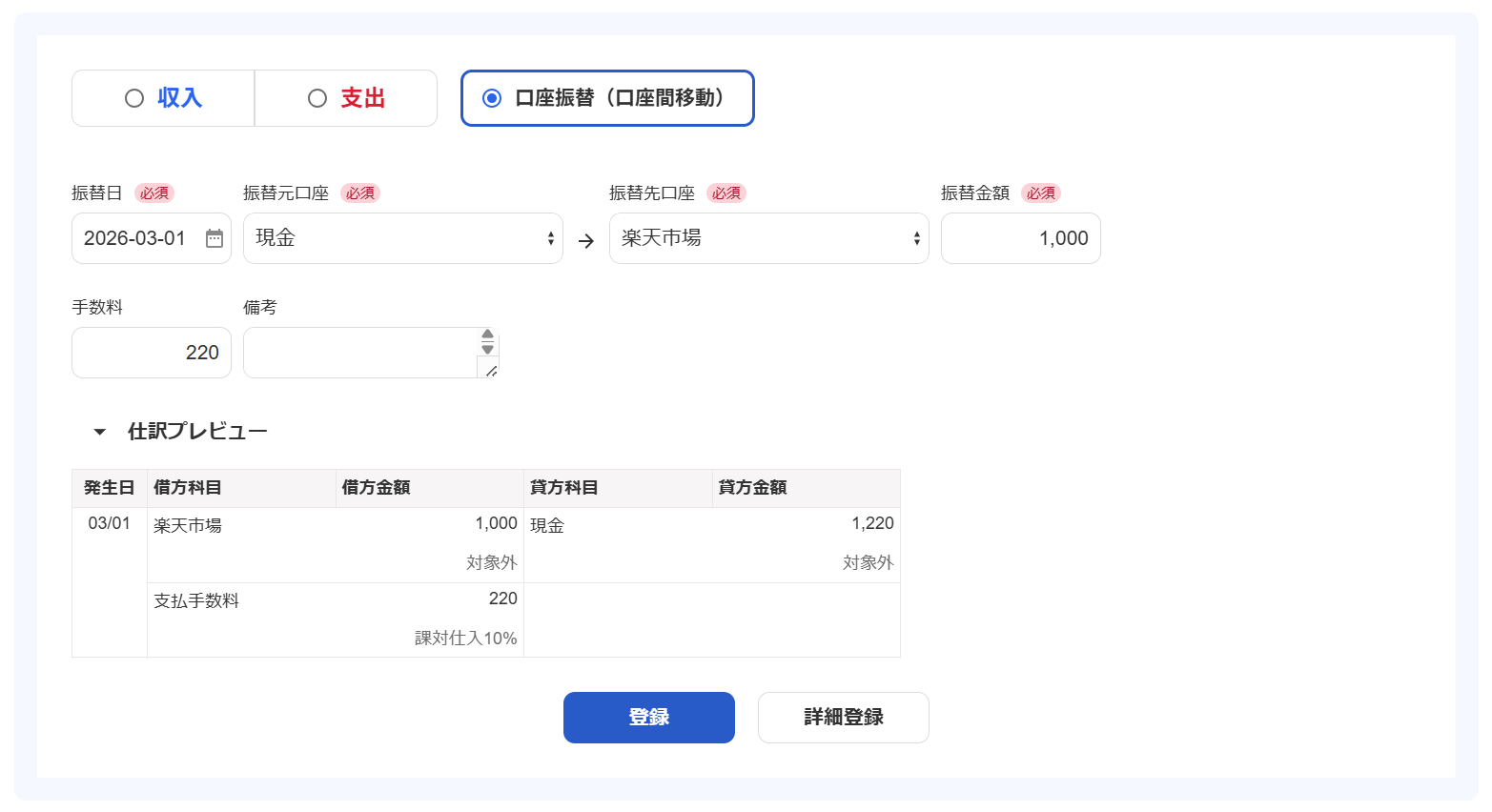Open the 振替元口座 dropdown showing 現金

point(403,238)
